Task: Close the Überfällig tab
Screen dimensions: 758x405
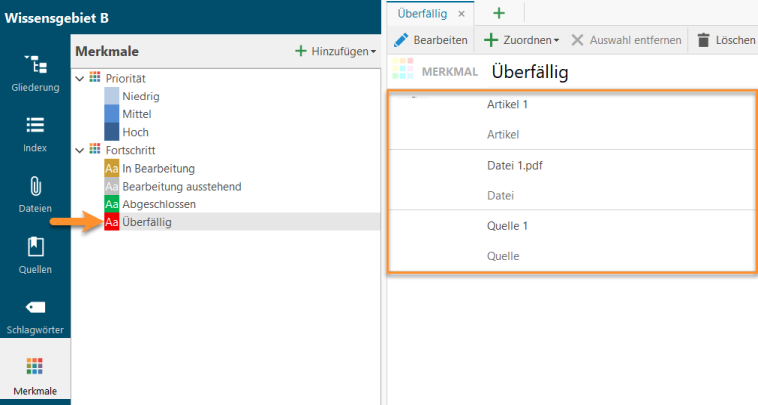Action: [x=462, y=14]
